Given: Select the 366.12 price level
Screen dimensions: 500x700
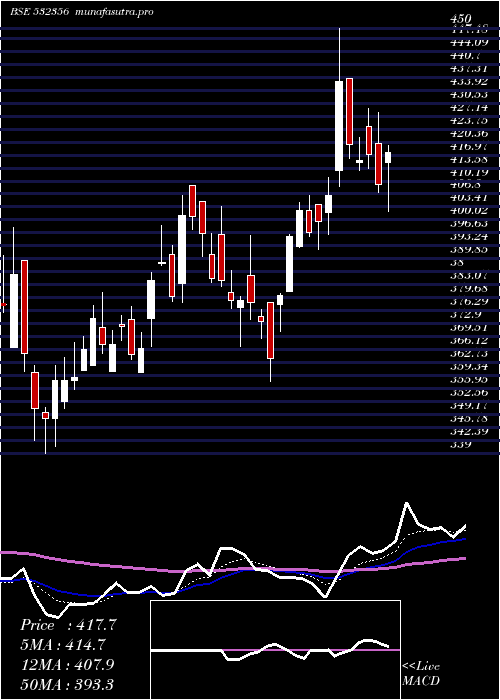Looking at the screenshot, I should (470, 340).
